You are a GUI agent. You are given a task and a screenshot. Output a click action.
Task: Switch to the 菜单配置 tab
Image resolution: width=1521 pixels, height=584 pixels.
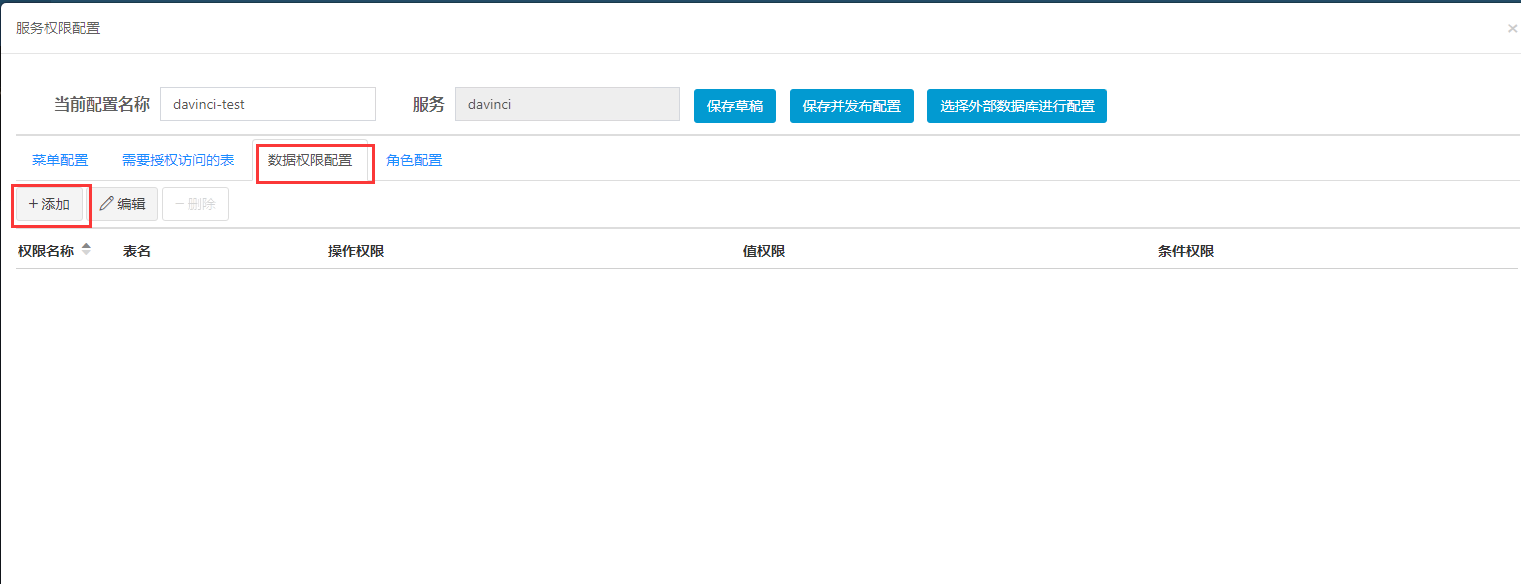60,160
